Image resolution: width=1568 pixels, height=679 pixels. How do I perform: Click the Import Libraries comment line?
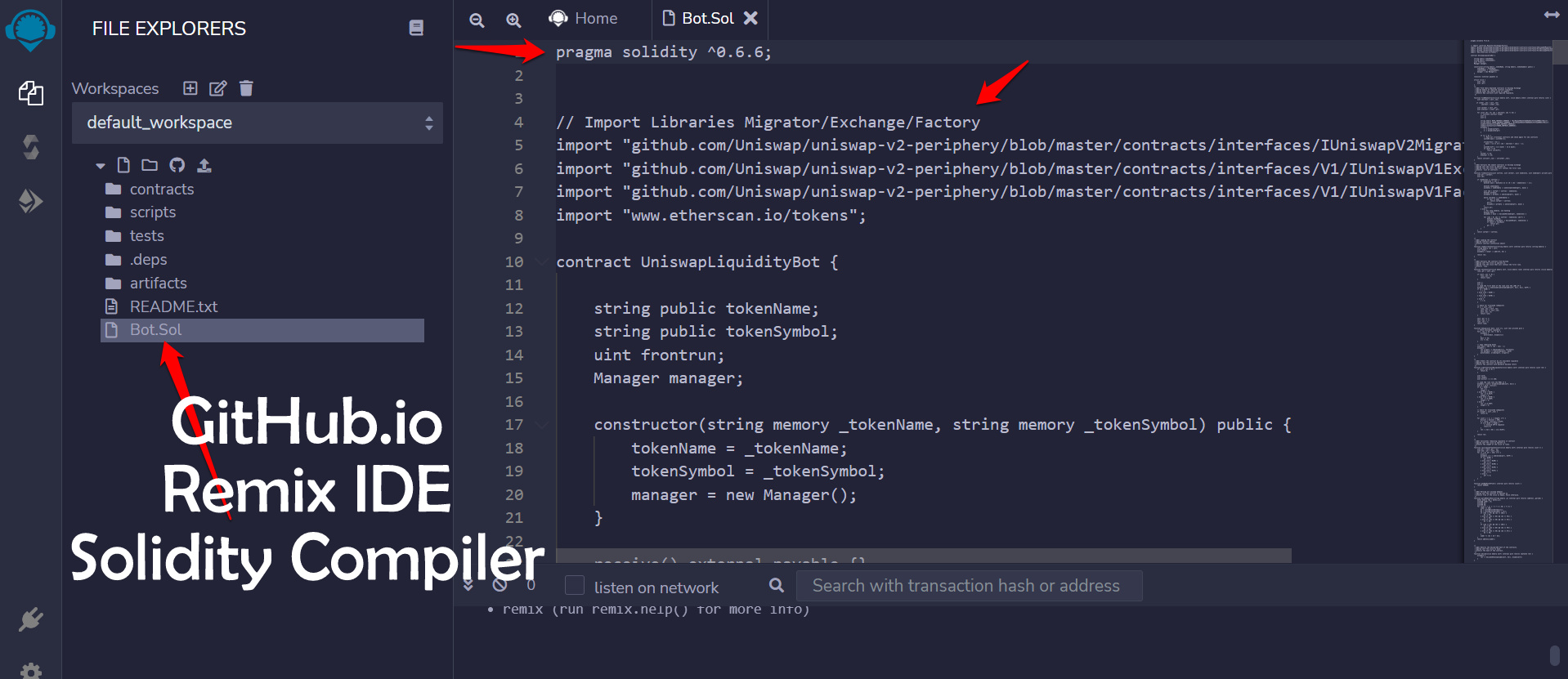768,122
